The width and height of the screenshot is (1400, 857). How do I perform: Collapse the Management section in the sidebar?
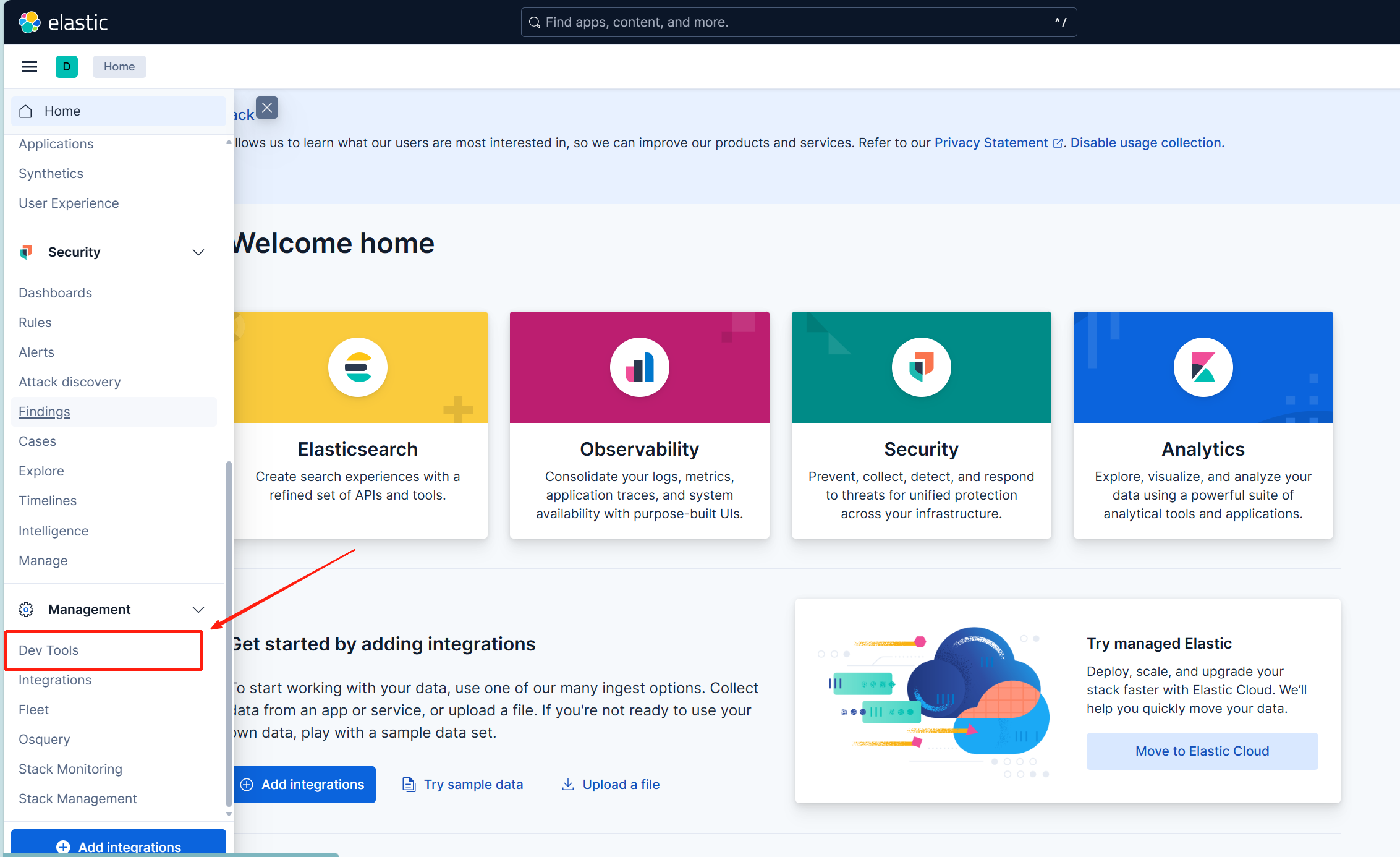[198, 609]
